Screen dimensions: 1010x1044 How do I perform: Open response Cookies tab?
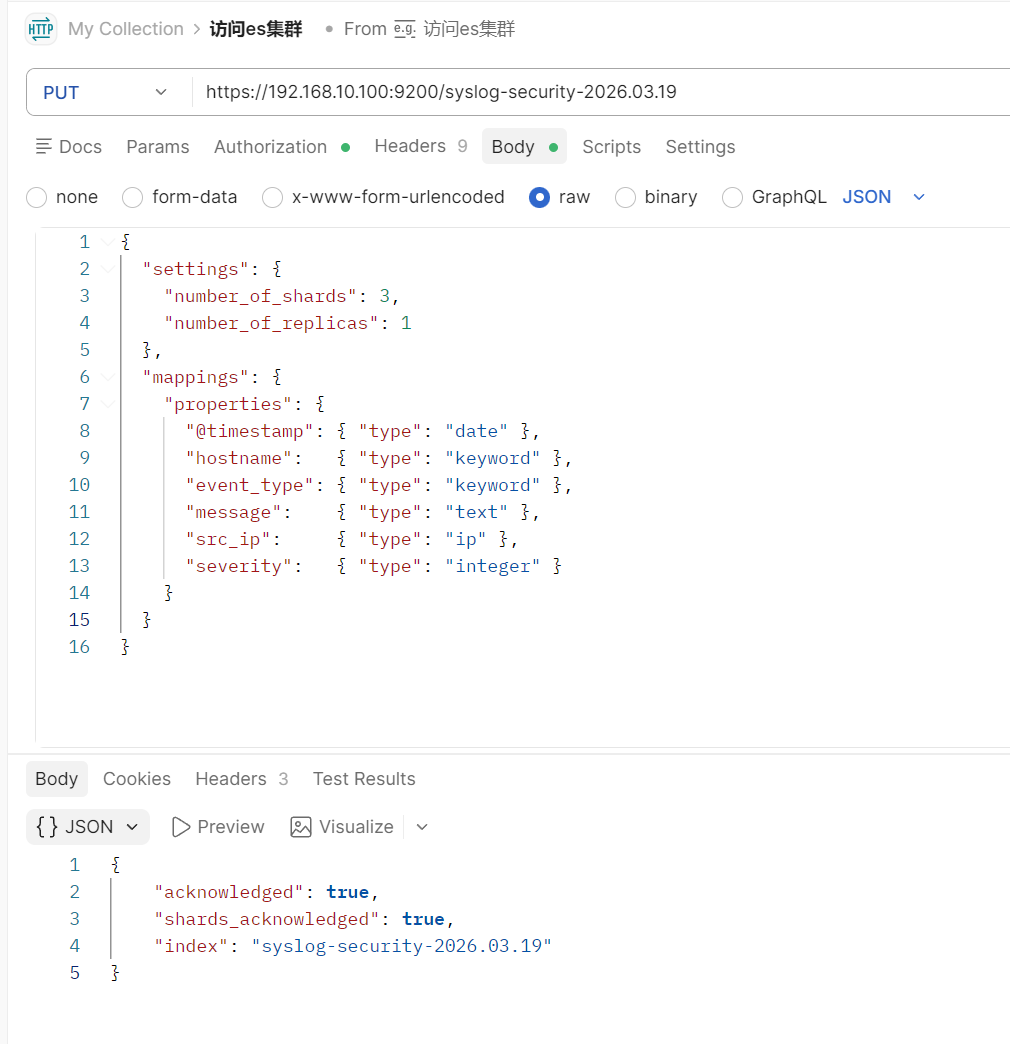tap(137, 779)
